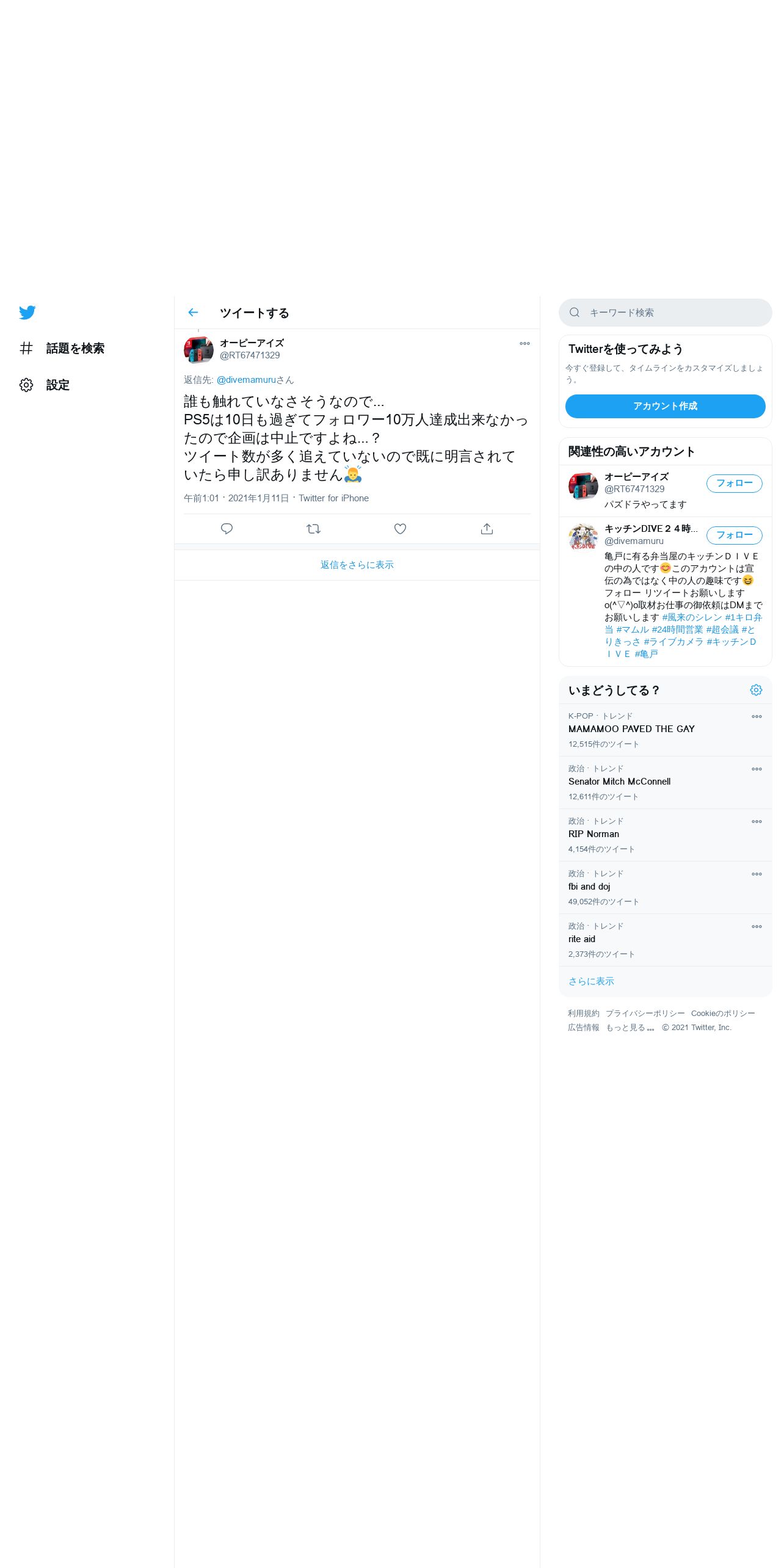Screen dimensions: 784x1568
Task: Click さらに表示 under trends
Action: tap(591, 981)
